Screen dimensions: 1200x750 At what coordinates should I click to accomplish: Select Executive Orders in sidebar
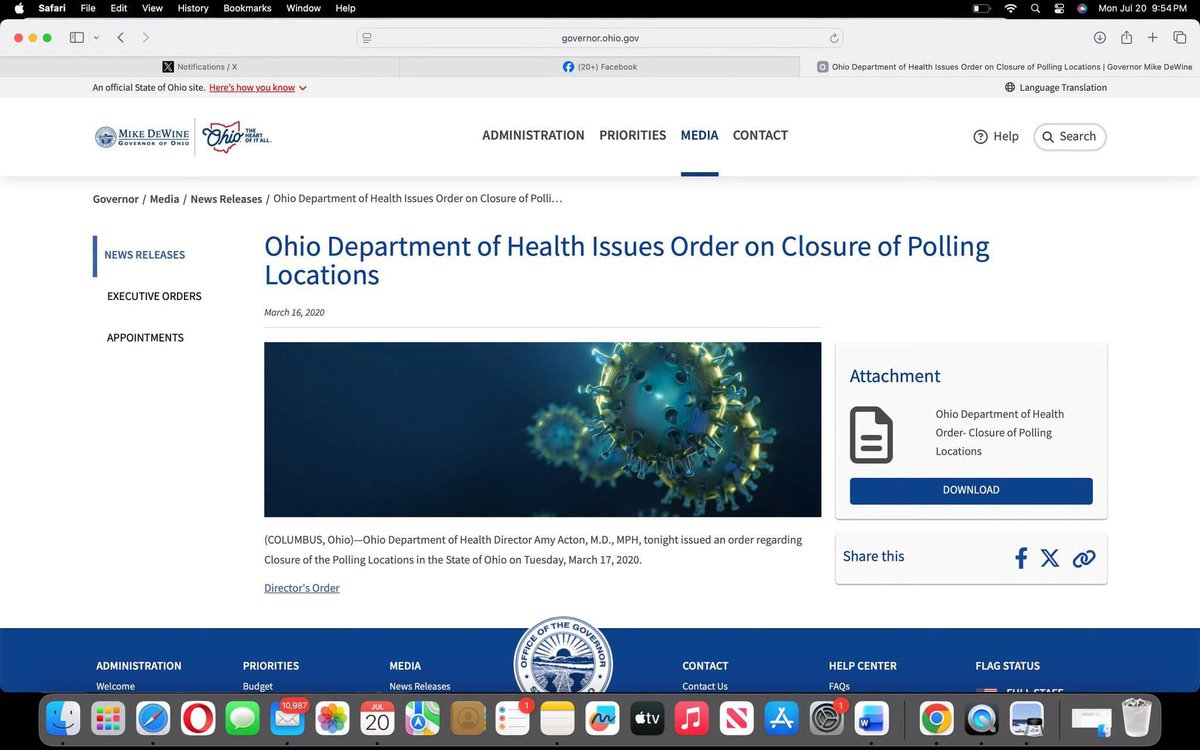[154, 297]
